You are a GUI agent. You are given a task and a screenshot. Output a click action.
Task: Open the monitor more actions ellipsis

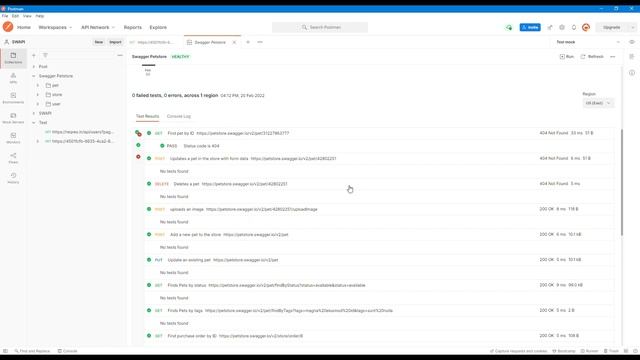(x=613, y=57)
